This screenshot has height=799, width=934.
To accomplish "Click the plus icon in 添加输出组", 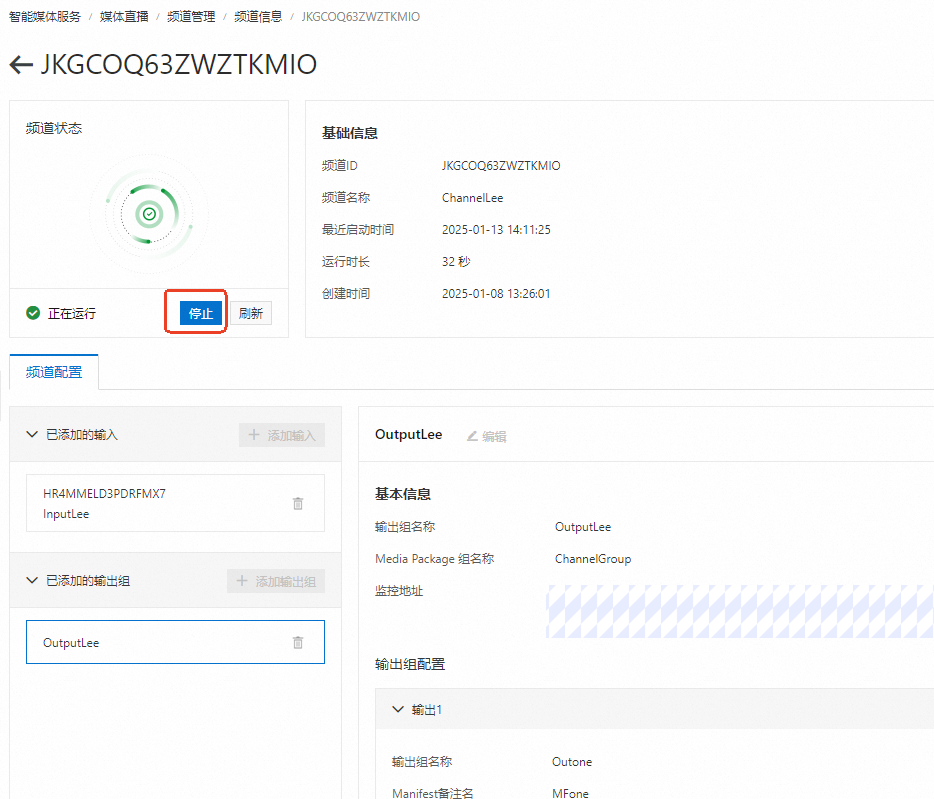I will point(242,581).
